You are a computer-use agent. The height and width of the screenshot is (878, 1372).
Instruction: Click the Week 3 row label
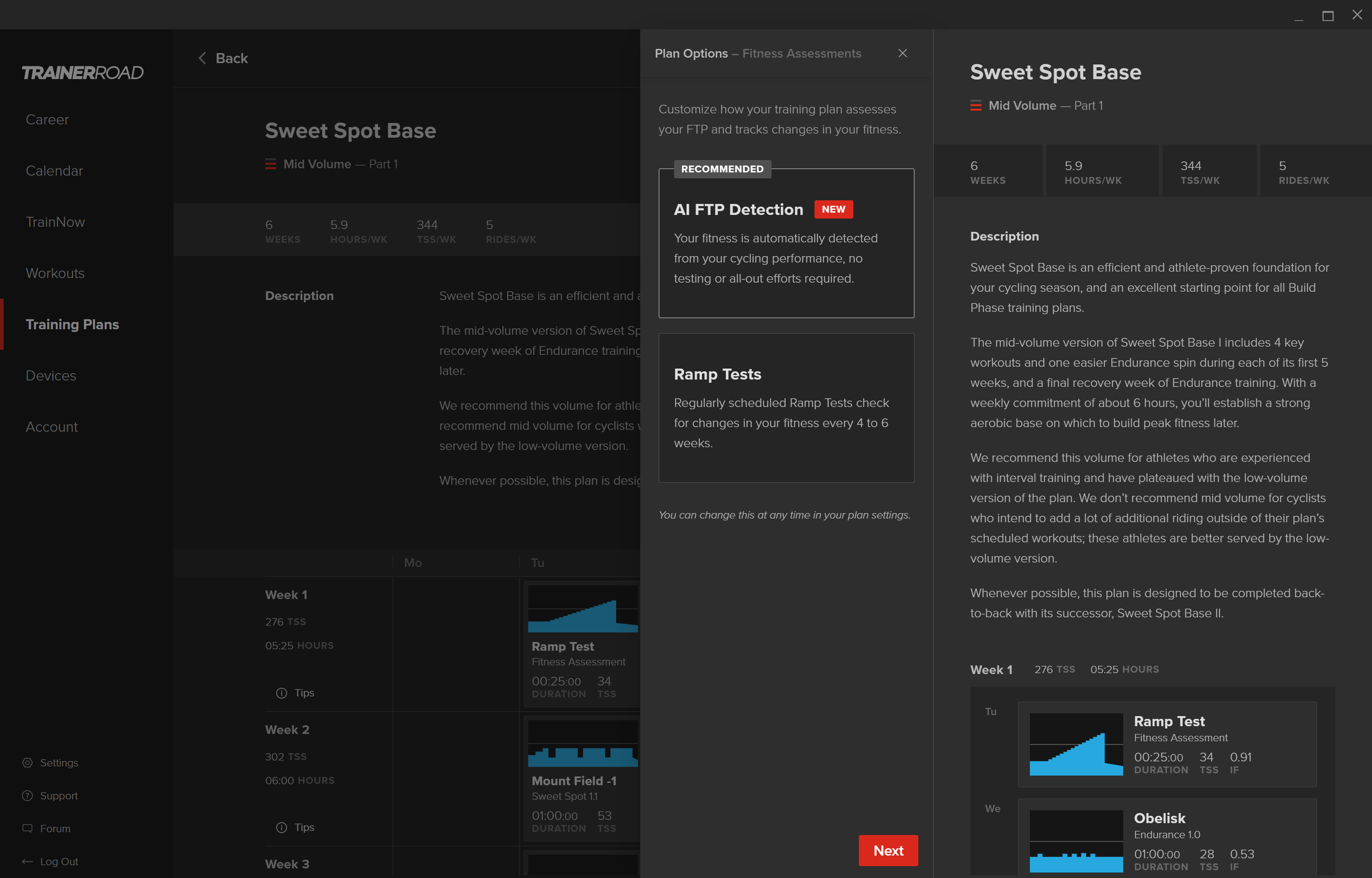(x=287, y=864)
